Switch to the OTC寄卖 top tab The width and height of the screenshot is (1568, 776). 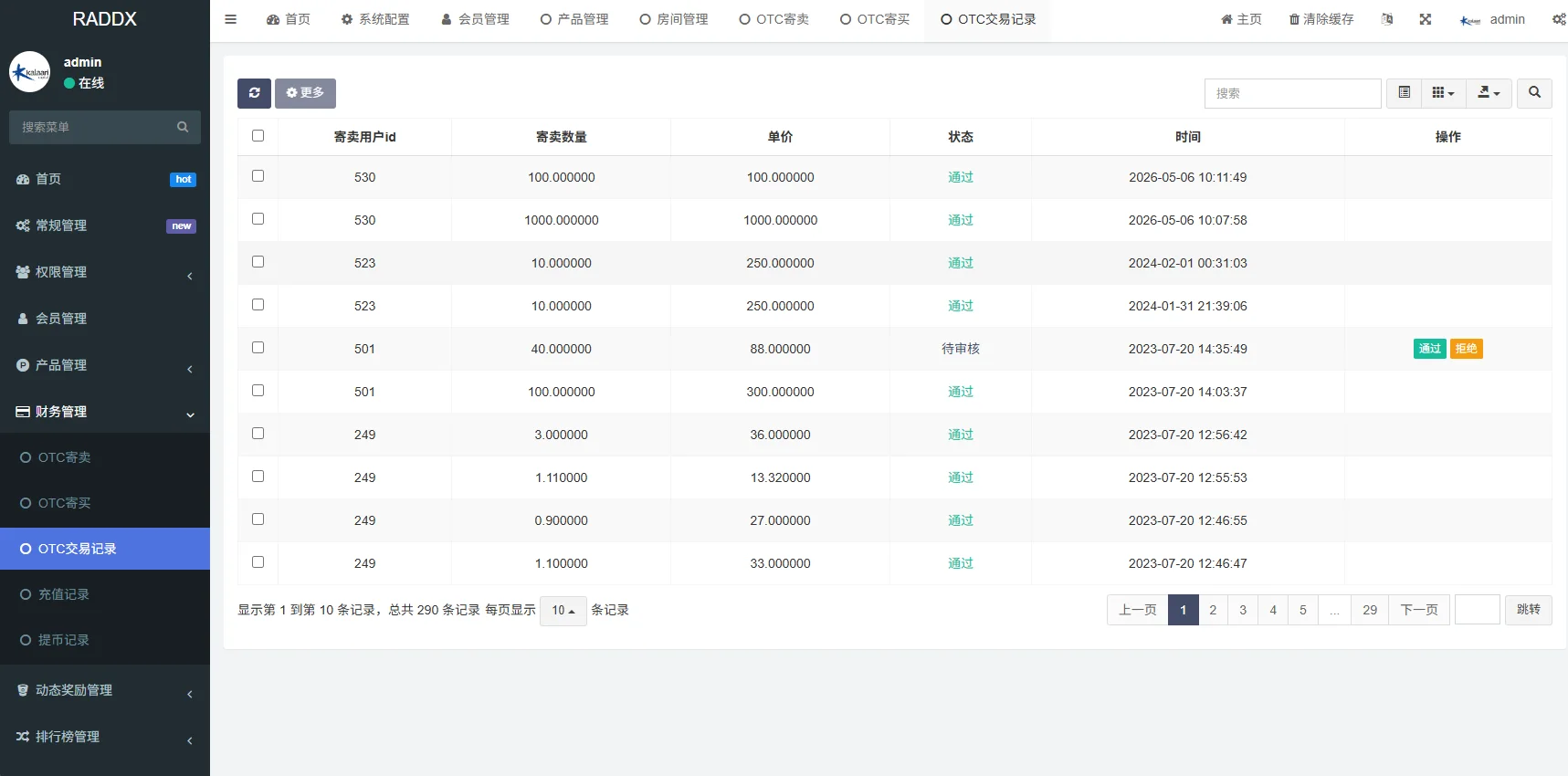tap(774, 19)
